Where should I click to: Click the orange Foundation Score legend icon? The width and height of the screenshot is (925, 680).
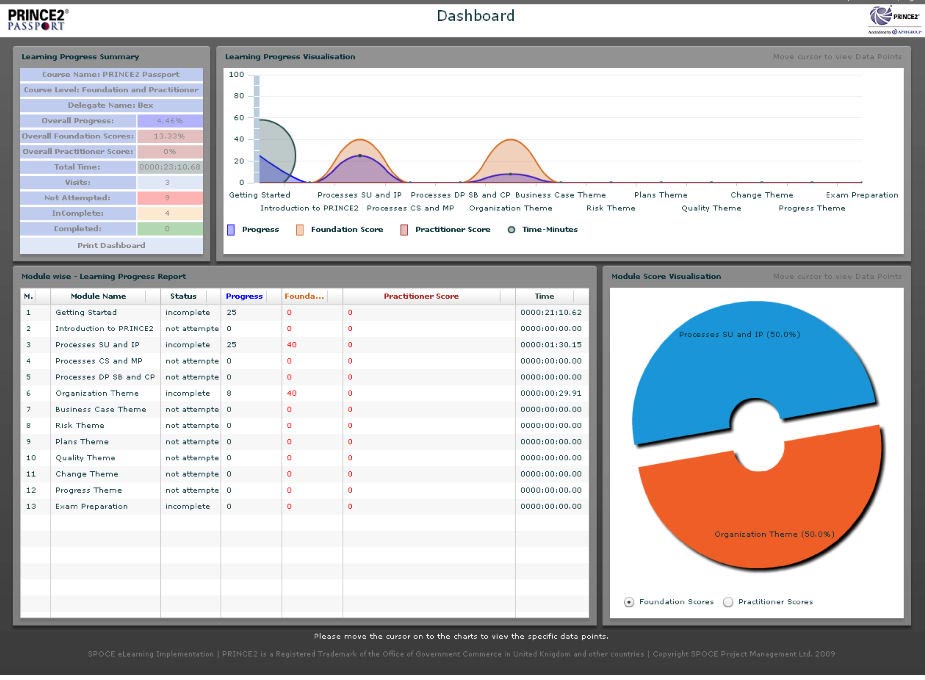[300, 230]
